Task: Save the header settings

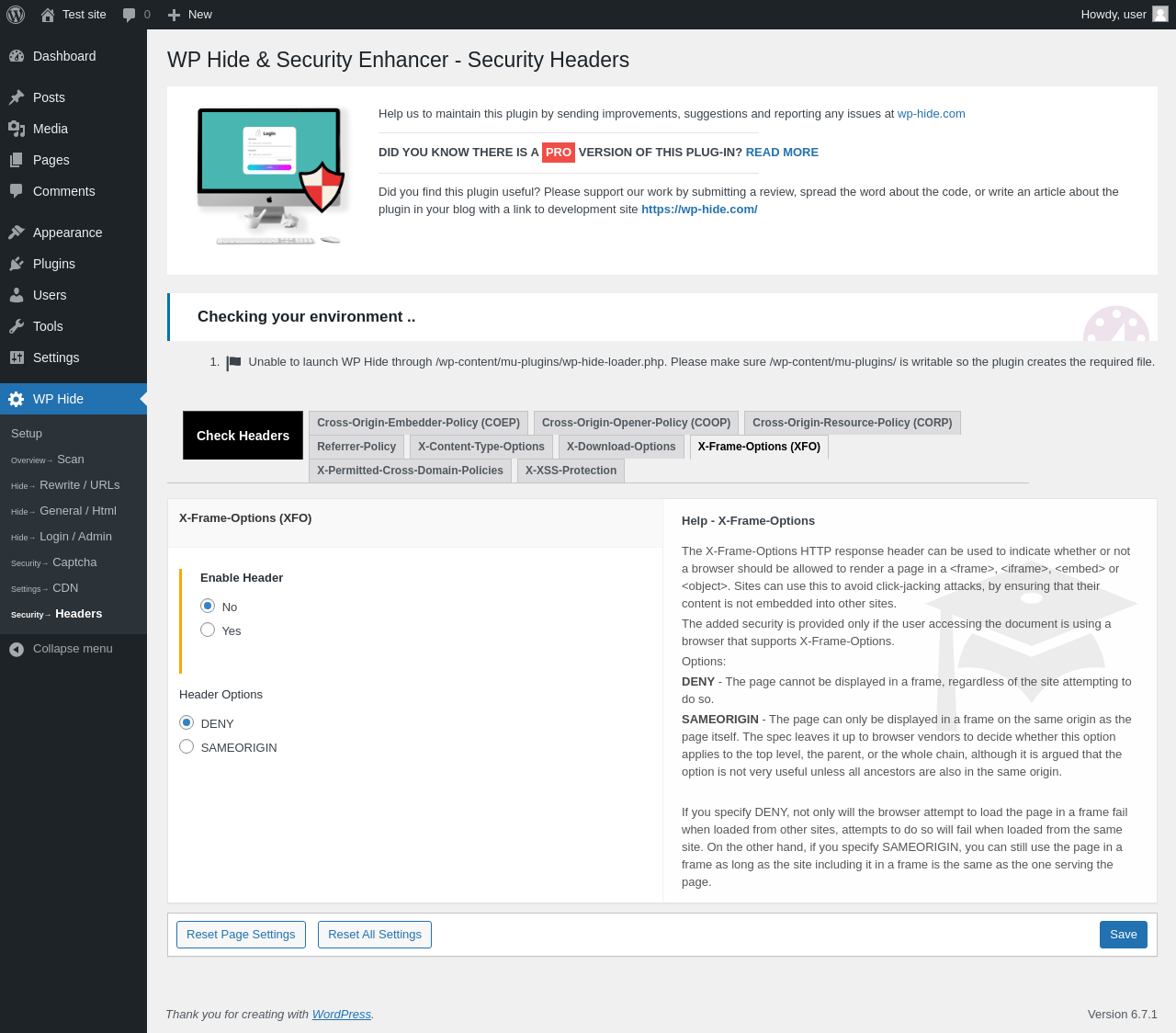Action: pos(1124,935)
